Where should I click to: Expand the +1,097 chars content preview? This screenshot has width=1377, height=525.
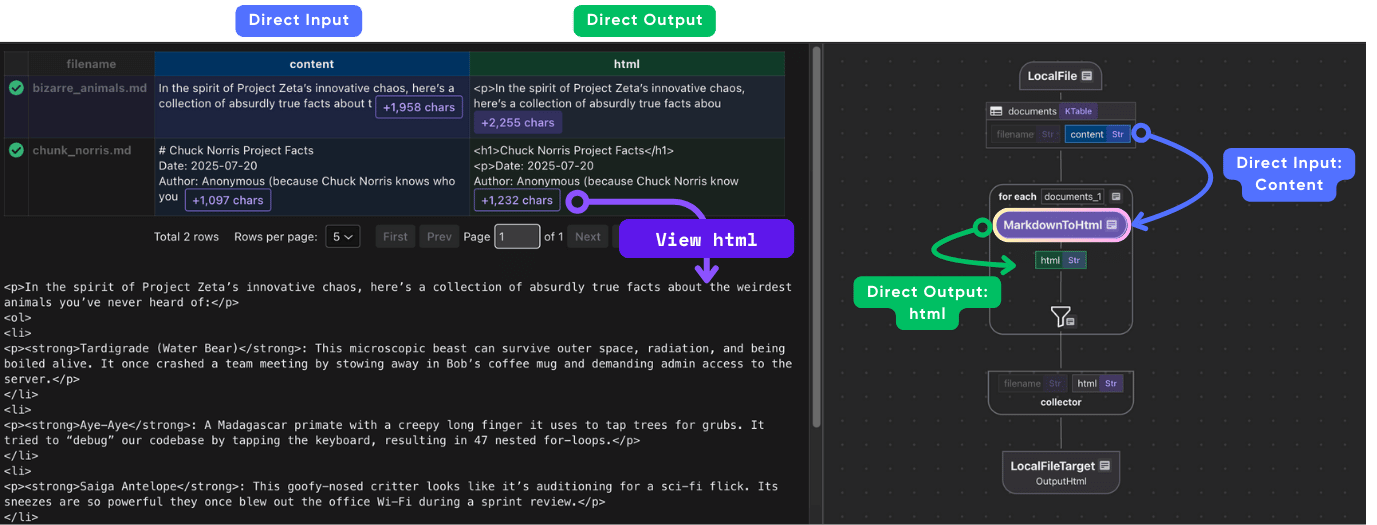227,200
